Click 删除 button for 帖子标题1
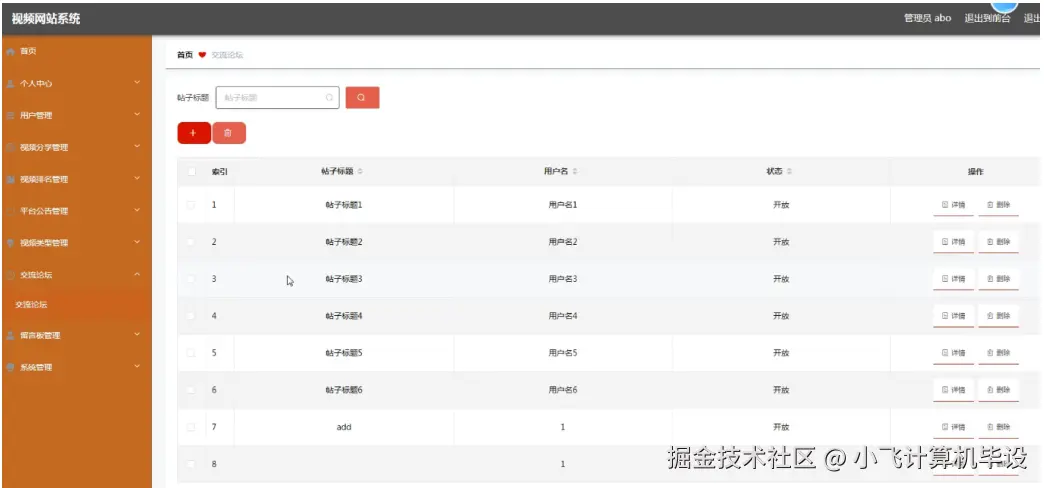1044x488 pixels. 998,205
